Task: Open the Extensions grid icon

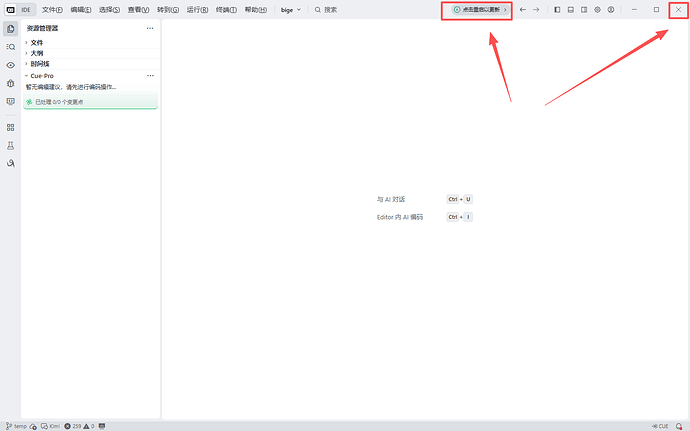Action: tap(11, 127)
